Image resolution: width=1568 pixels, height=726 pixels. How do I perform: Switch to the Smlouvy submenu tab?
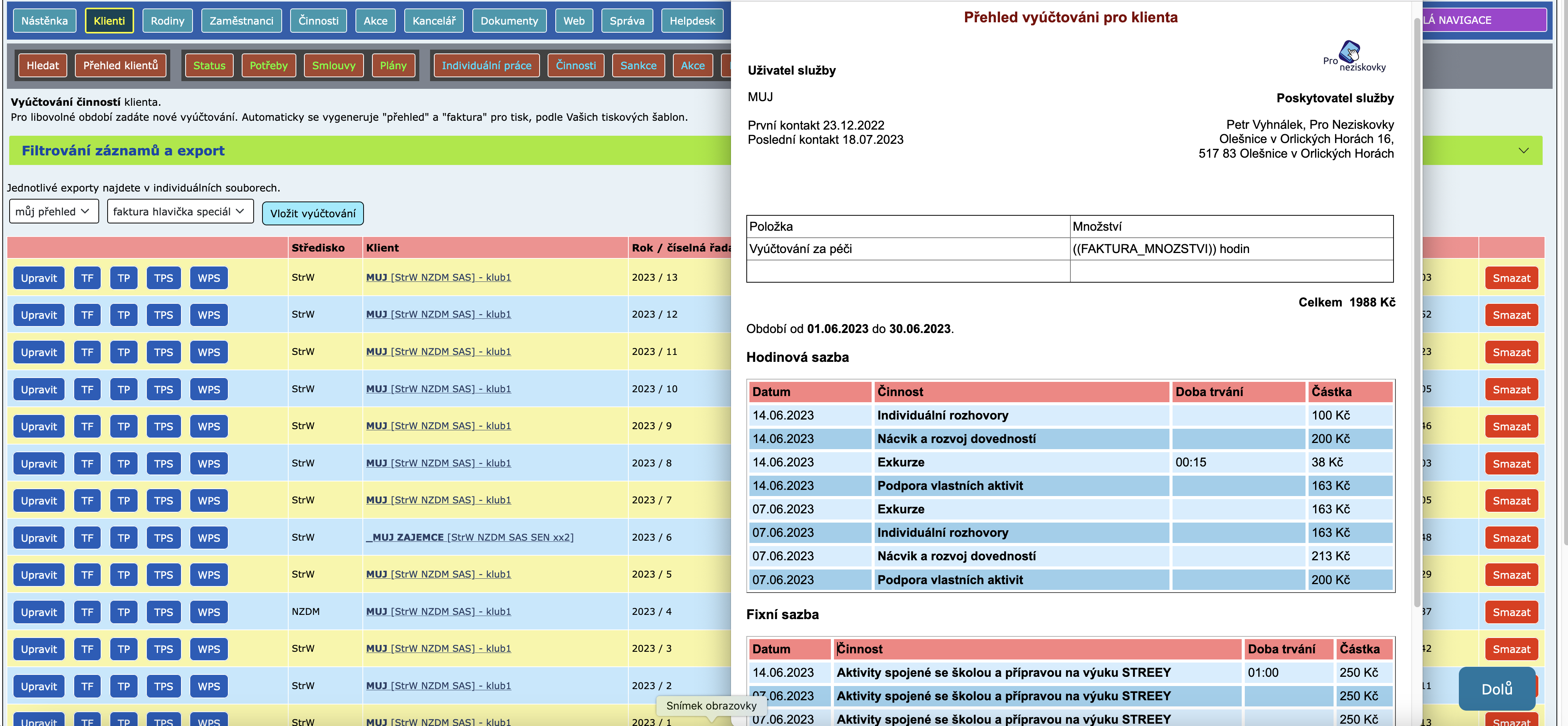[x=333, y=65]
